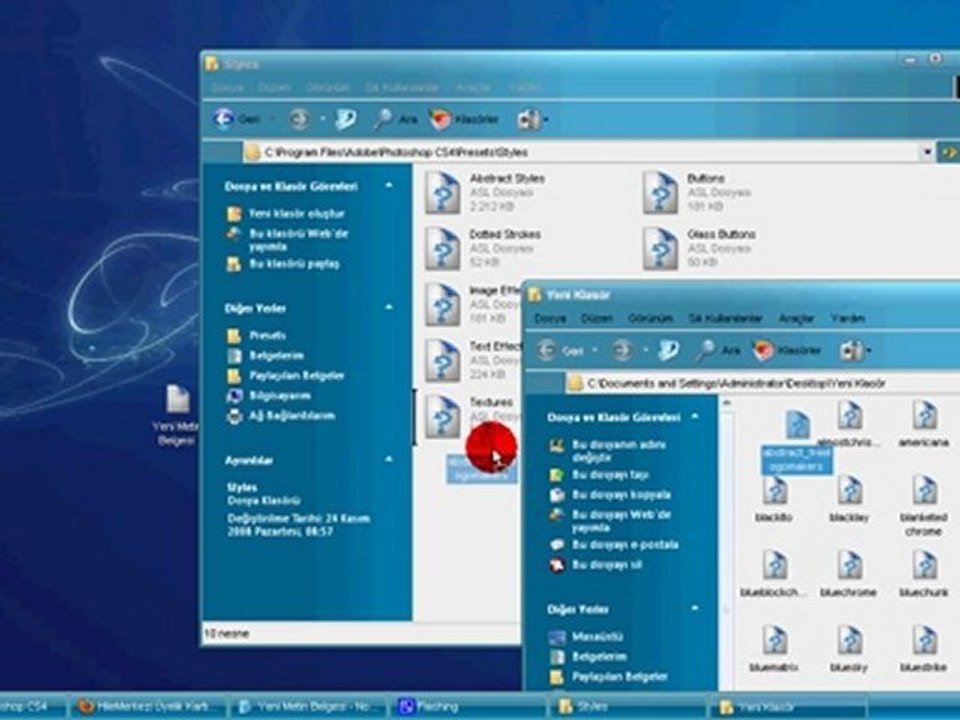Image resolution: width=960 pixels, height=720 pixels.
Task: Click 'Bu klasörü paylaş' link
Action: point(283,264)
